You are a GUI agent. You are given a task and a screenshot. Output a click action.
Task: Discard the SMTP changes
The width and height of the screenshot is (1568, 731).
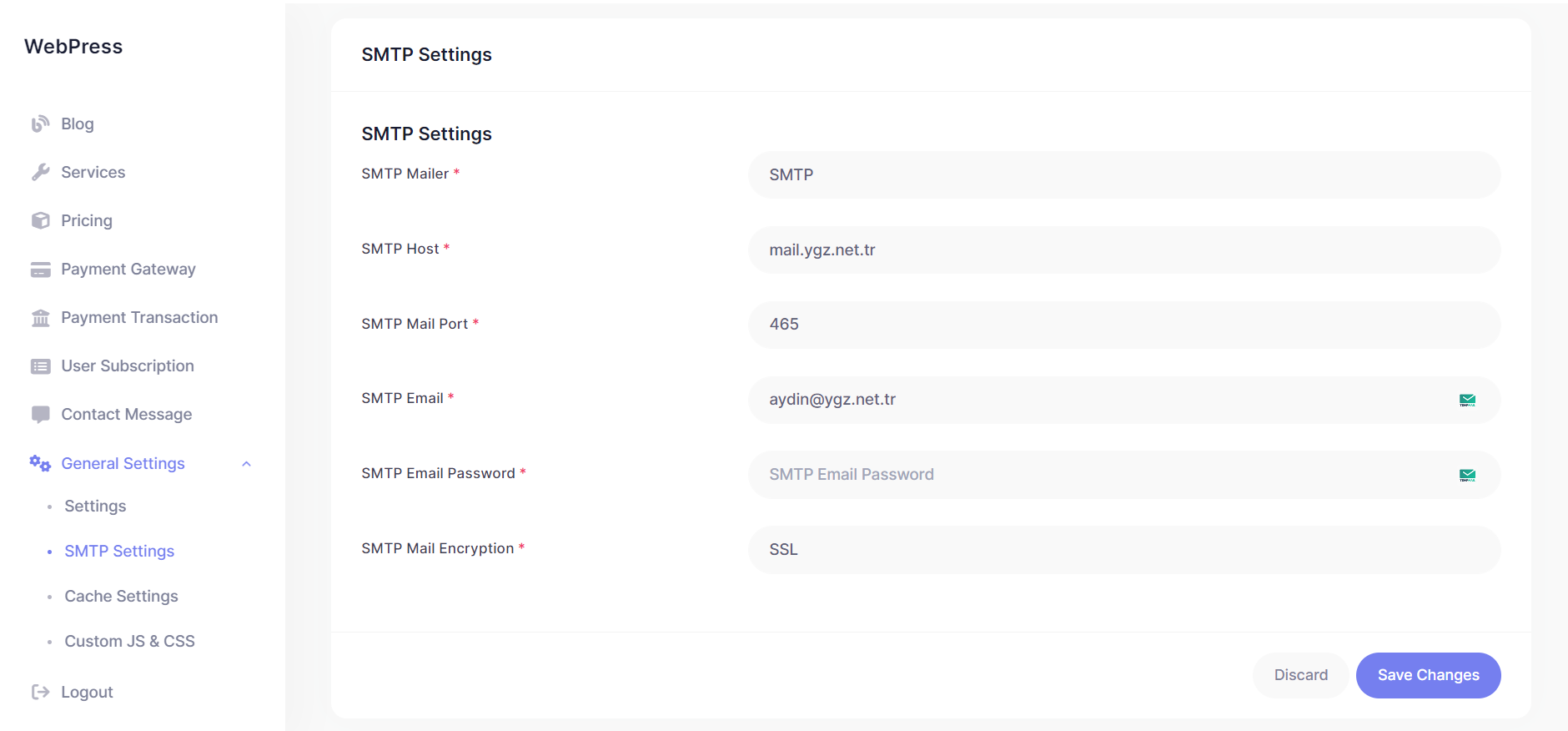(1299, 675)
